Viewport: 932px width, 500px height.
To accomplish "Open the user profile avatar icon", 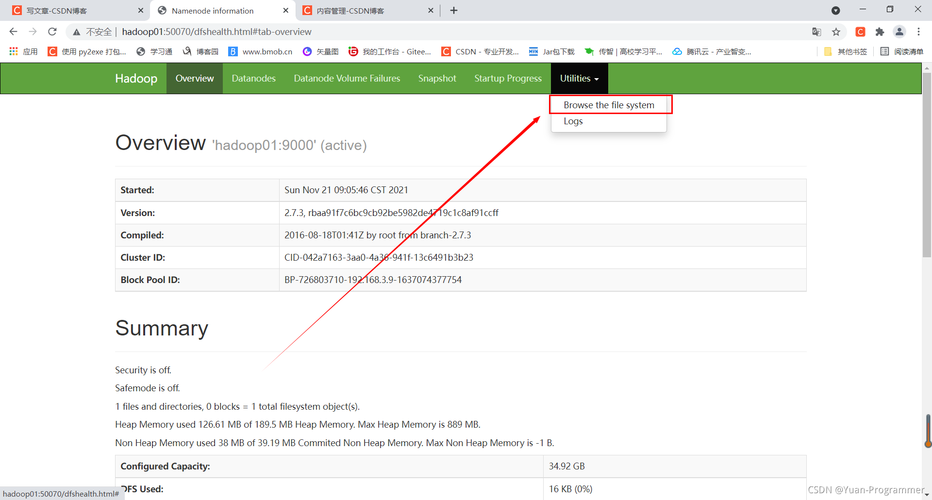I will (x=899, y=32).
